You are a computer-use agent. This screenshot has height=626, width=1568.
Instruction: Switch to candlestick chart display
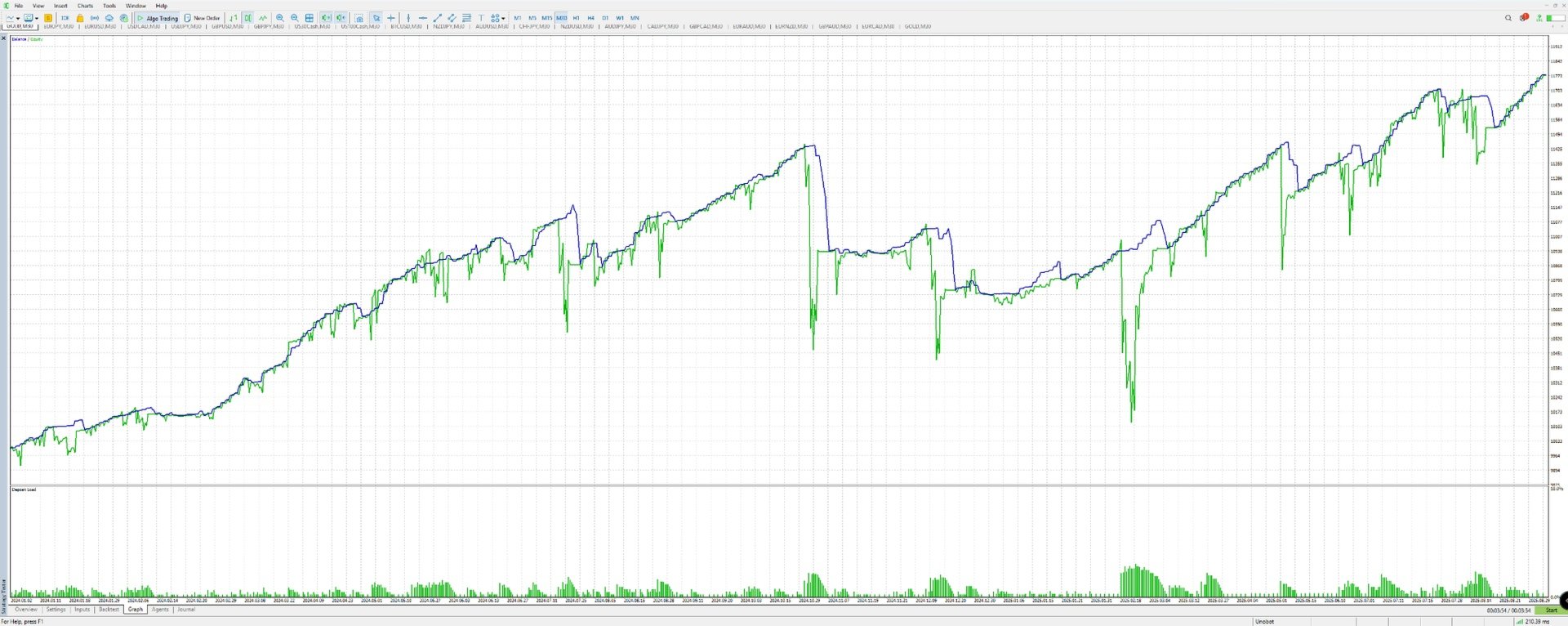(247, 18)
